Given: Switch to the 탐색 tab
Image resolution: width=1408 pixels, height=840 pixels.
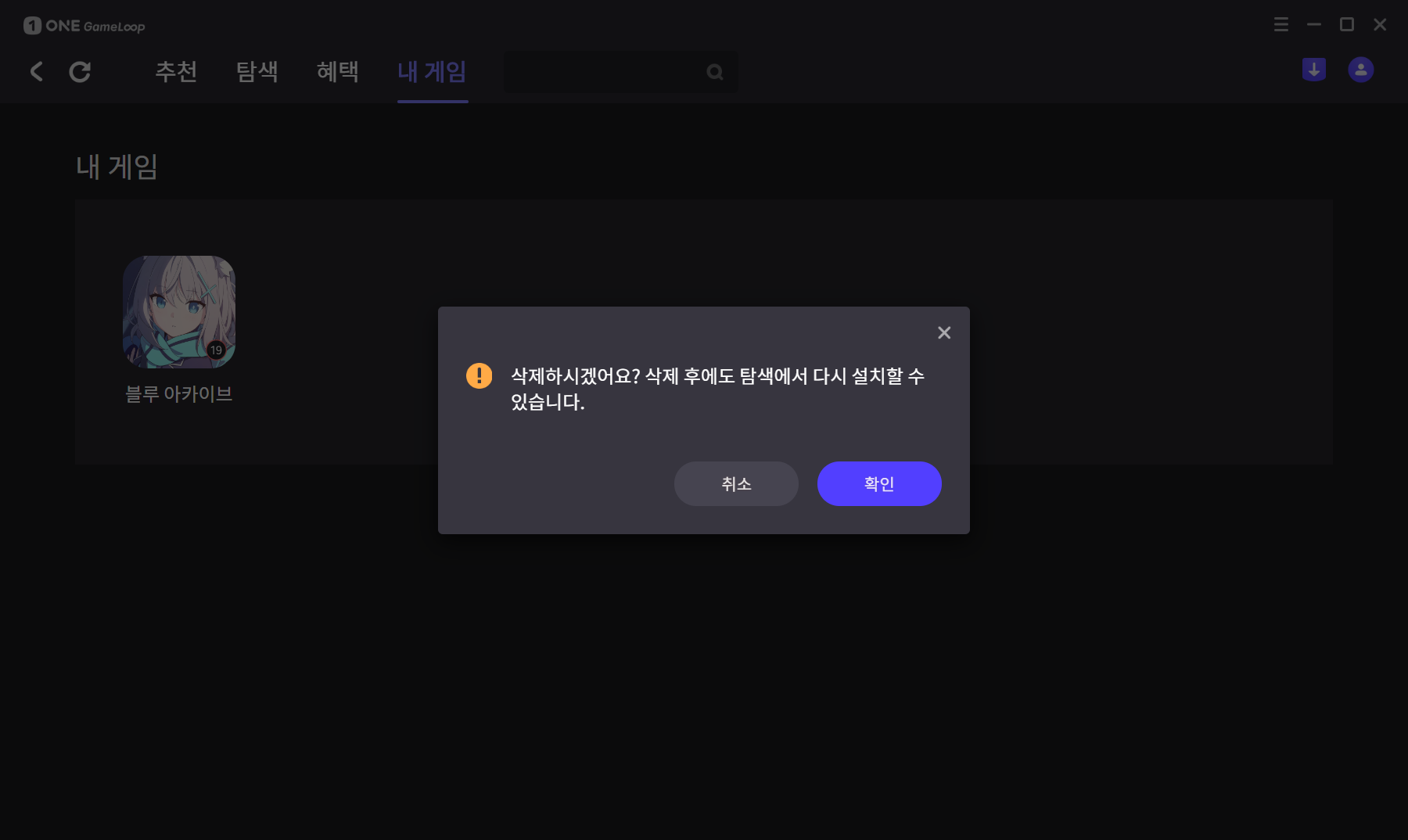Looking at the screenshot, I should (257, 72).
